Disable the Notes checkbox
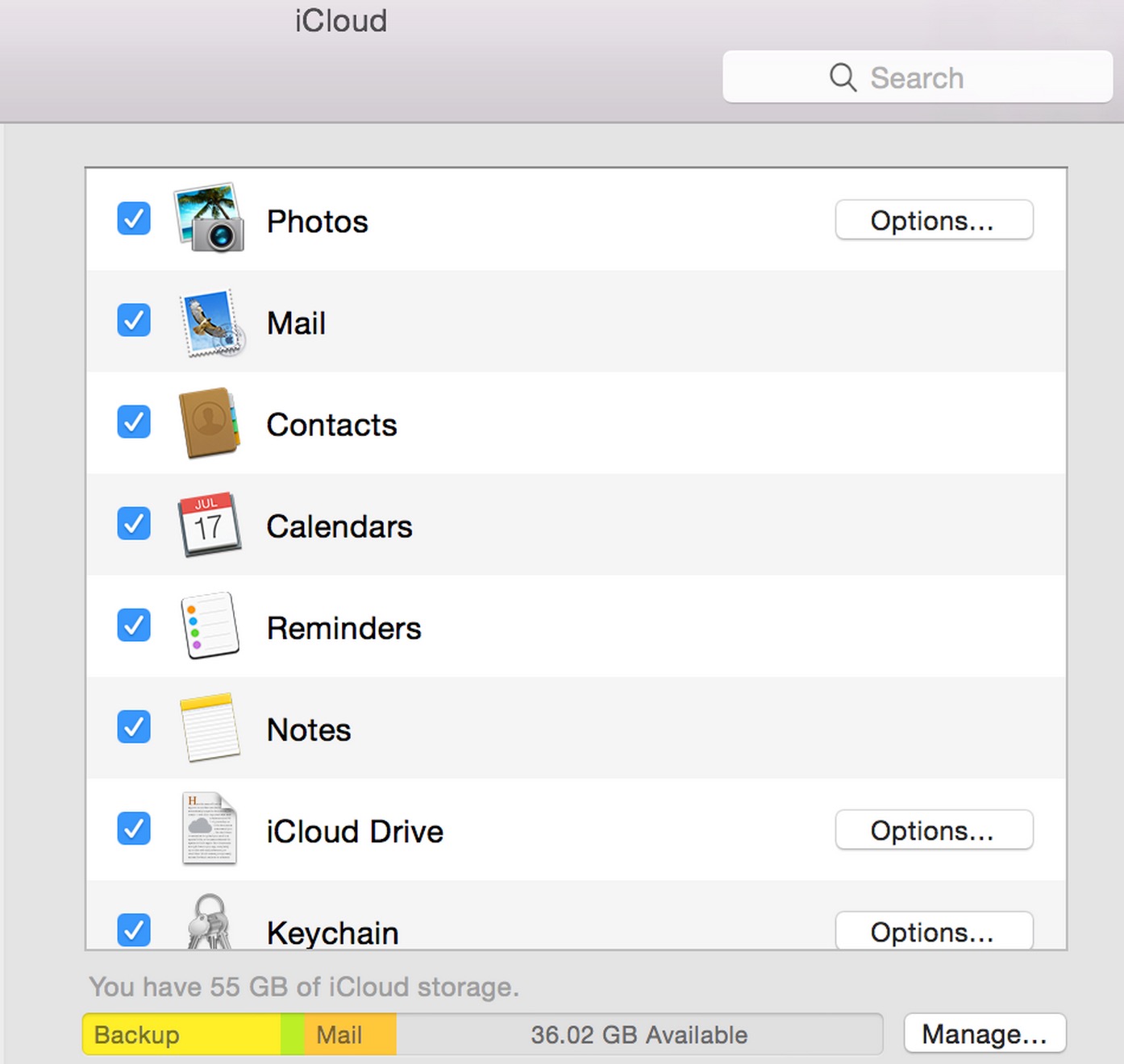 click(134, 726)
